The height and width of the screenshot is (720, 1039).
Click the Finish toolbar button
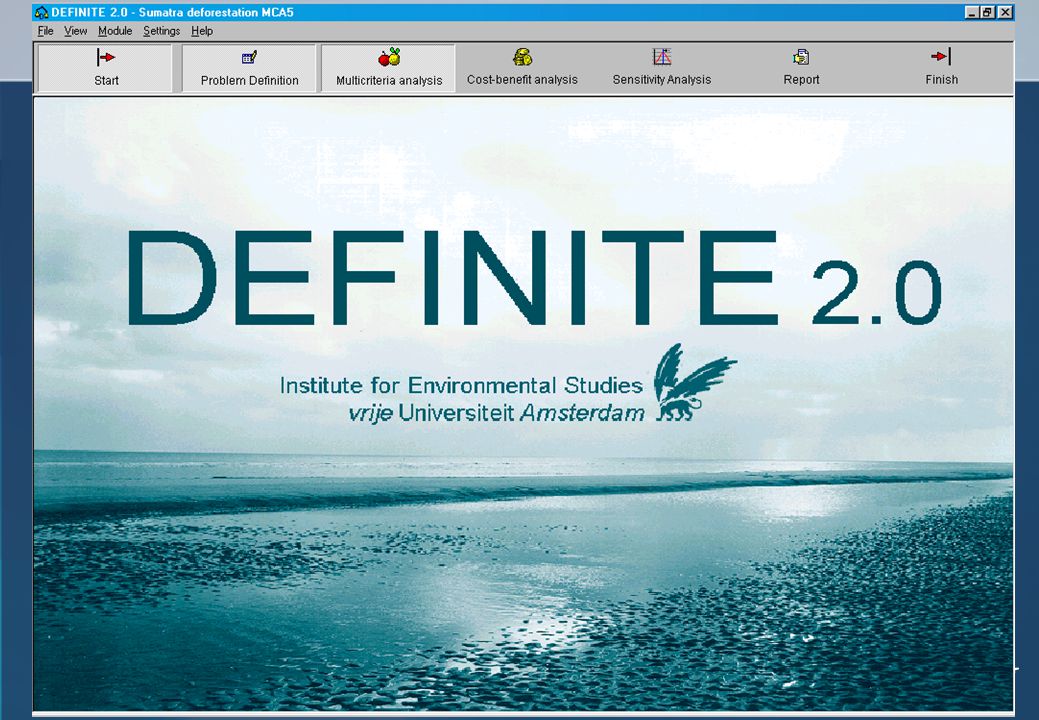(x=941, y=68)
